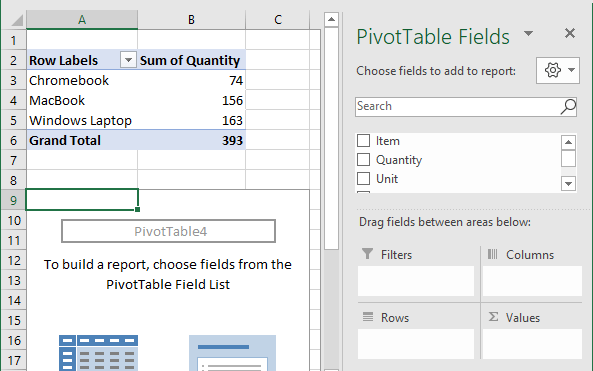Viewport: 593px width, 371px height.
Task: Open the Tools gear icon in PivotTable Fields
Action: point(553,70)
